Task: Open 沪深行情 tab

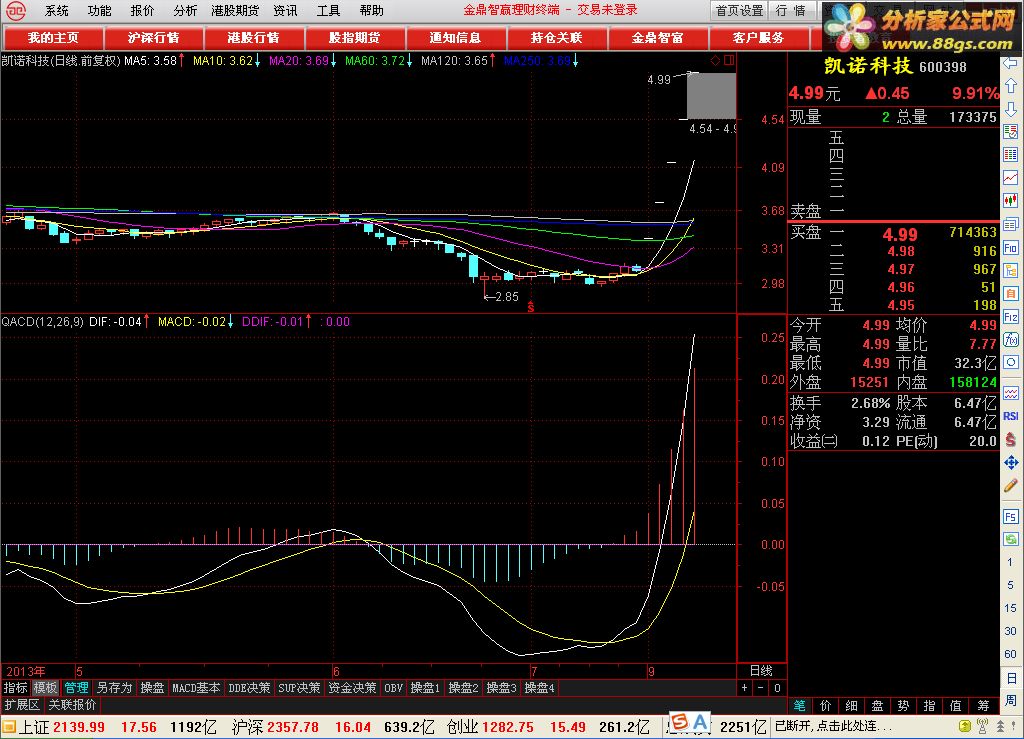Action: click(x=153, y=38)
